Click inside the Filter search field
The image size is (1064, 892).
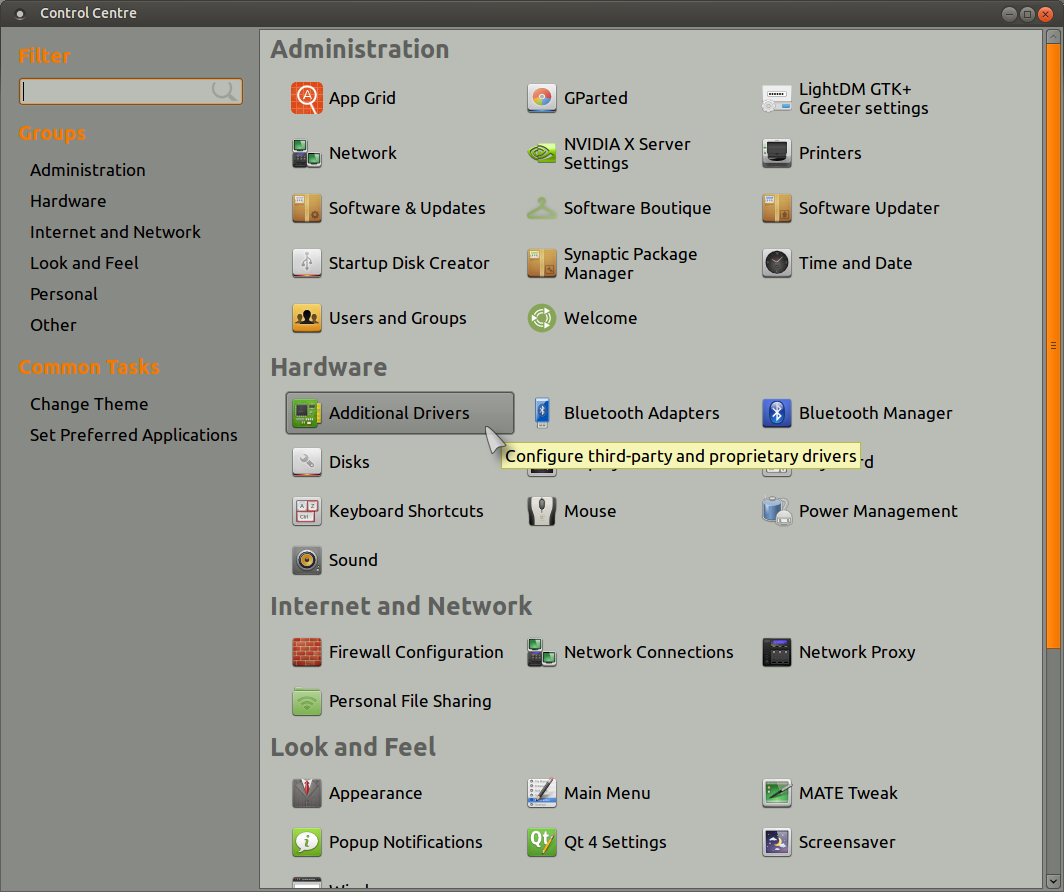(x=130, y=92)
